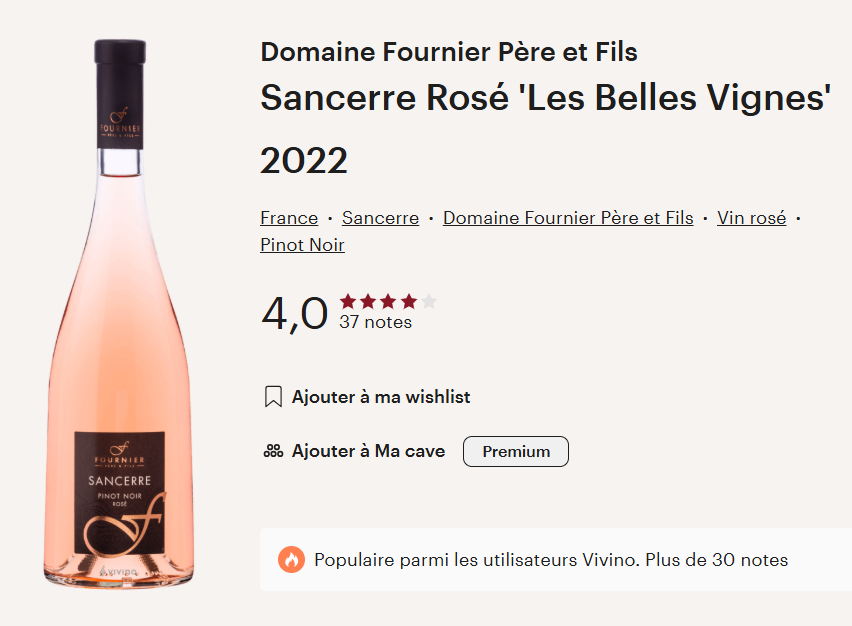
Task: Open the underlined Sancerre region breadcrumb link
Action: tap(380, 218)
